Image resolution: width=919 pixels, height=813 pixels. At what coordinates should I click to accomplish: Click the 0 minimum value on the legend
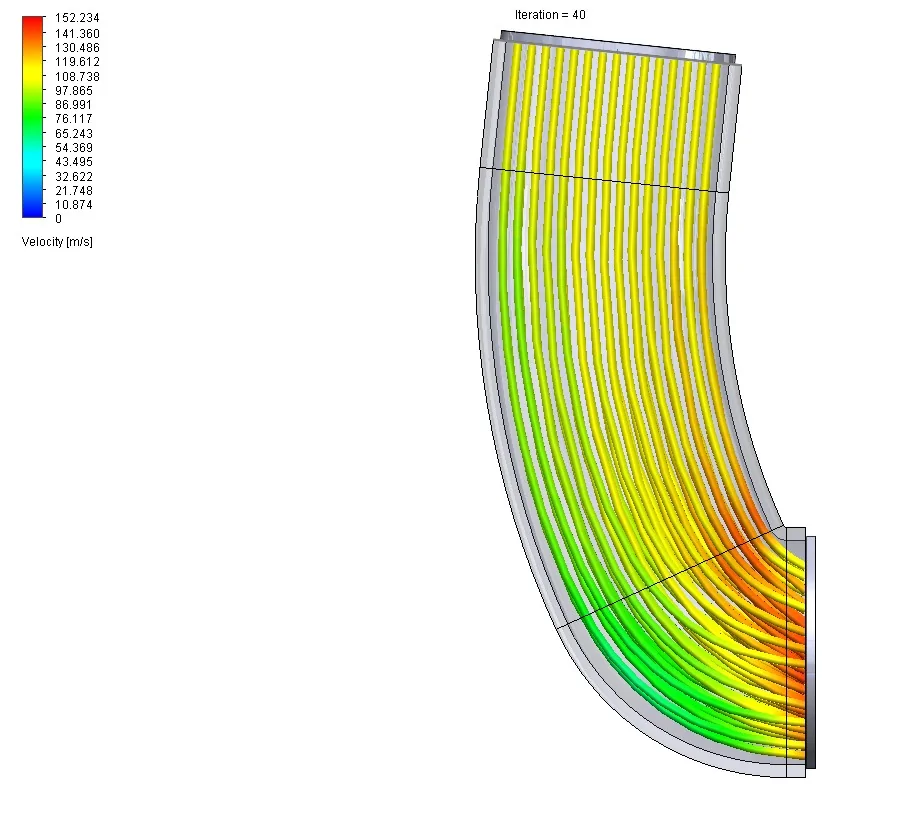(x=59, y=218)
